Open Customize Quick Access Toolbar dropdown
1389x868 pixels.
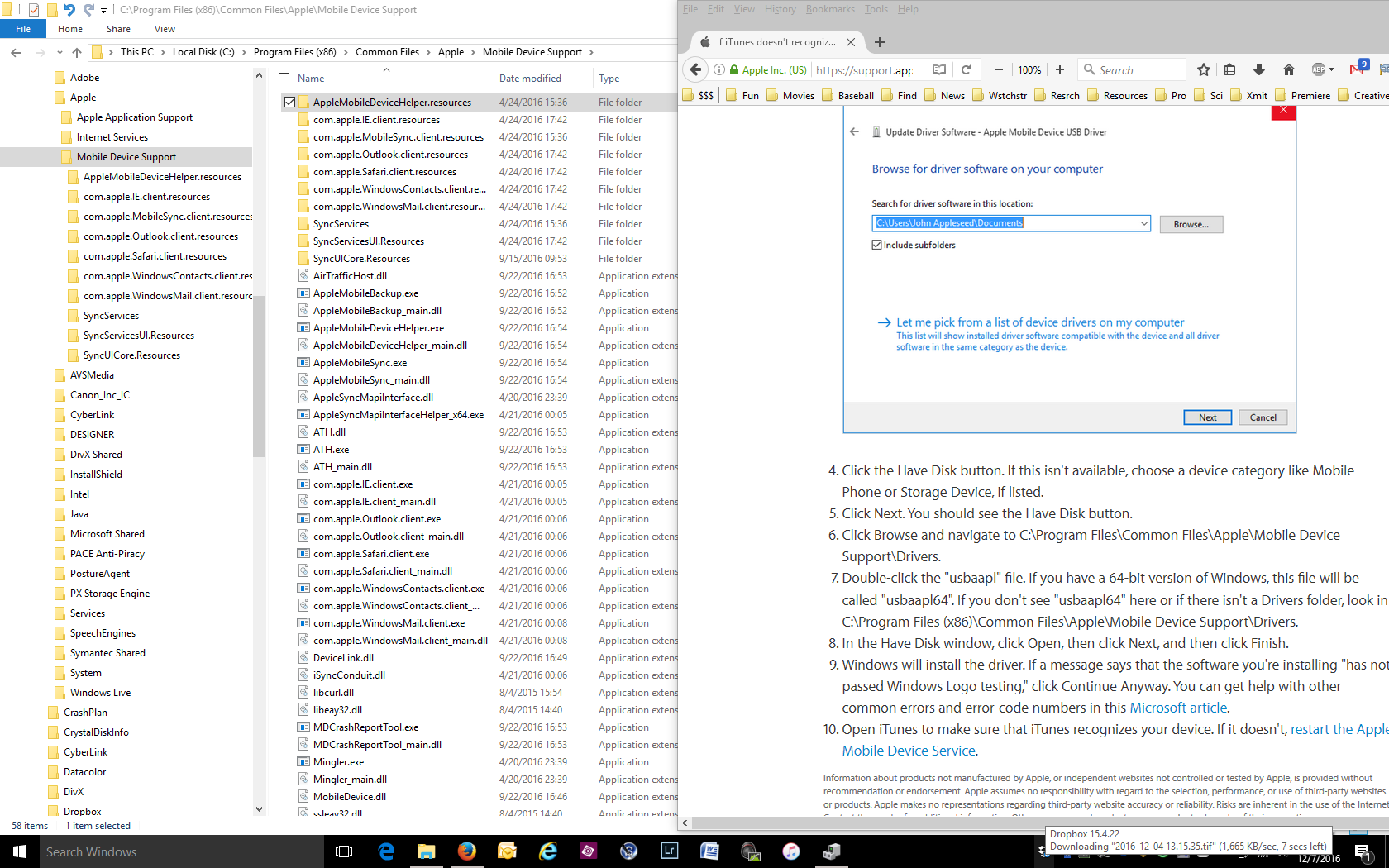tap(103, 10)
